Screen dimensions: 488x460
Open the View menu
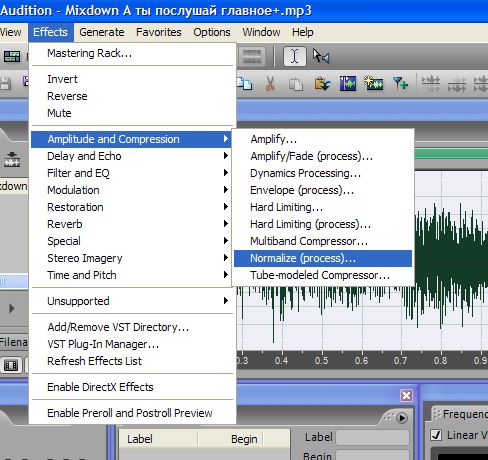(x=11, y=32)
